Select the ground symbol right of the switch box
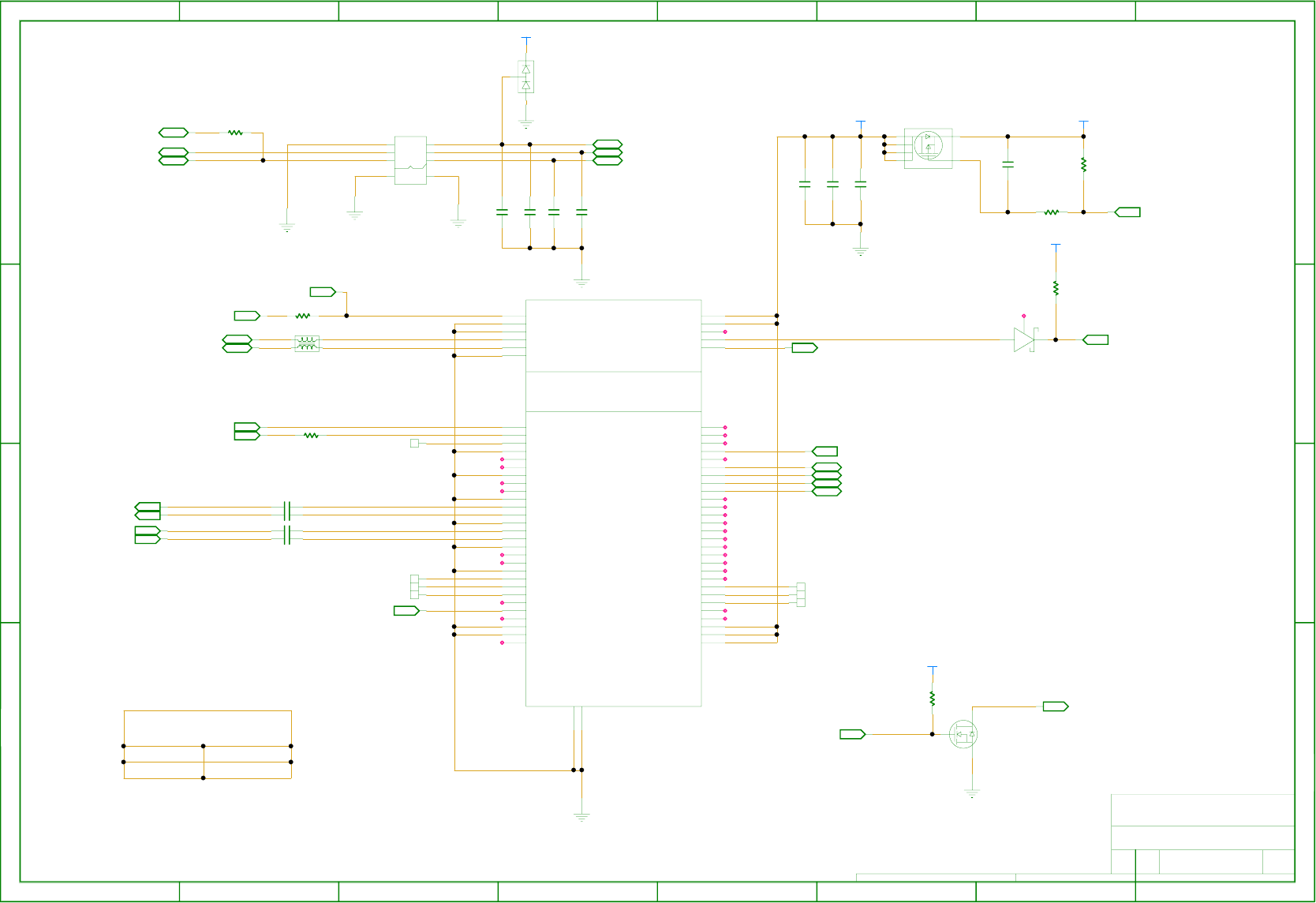The height and width of the screenshot is (903, 1316). pos(458,223)
